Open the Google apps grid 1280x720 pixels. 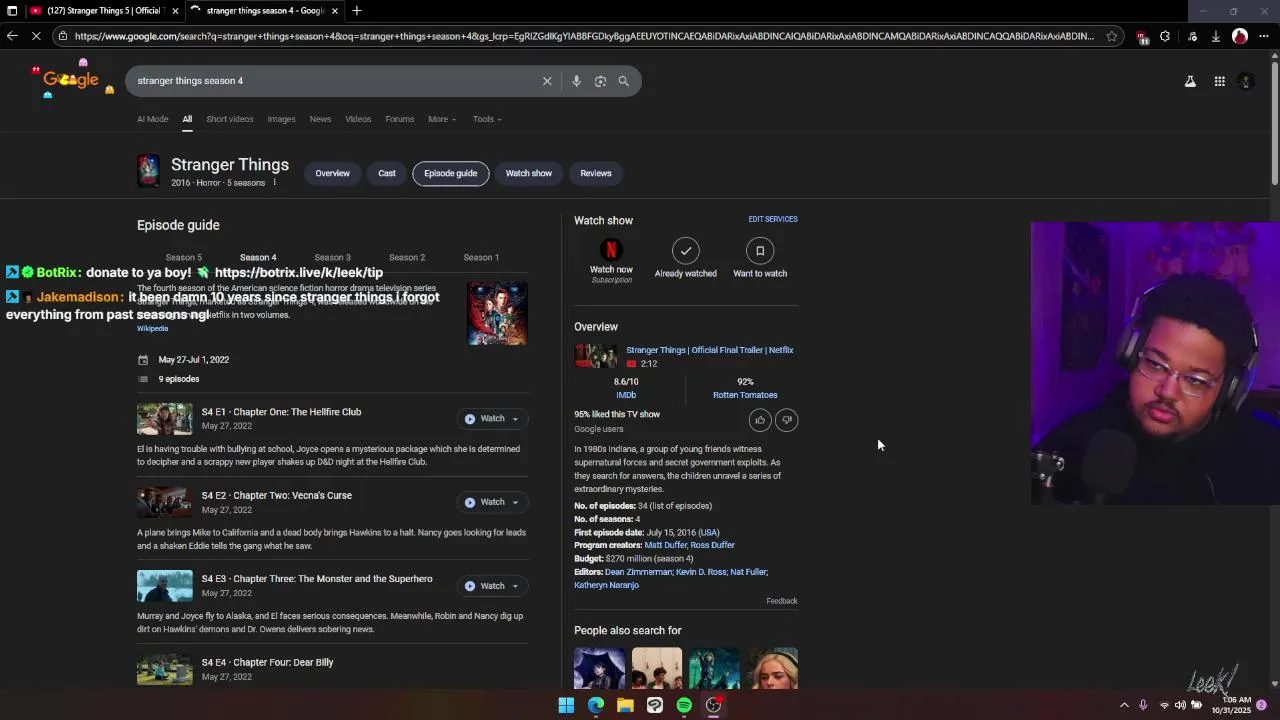click(x=1220, y=81)
